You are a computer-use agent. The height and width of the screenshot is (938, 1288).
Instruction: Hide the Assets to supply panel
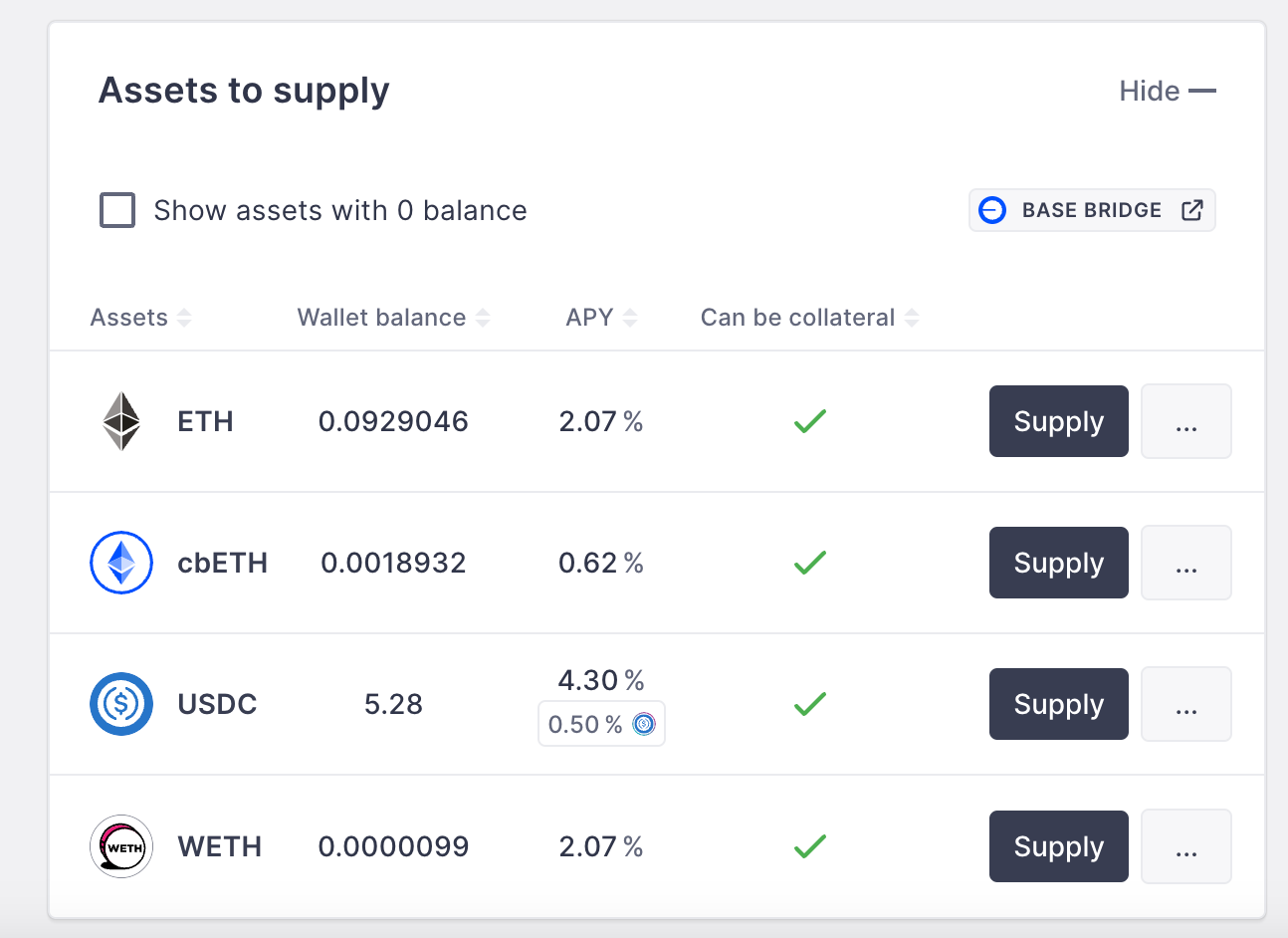point(1168,91)
